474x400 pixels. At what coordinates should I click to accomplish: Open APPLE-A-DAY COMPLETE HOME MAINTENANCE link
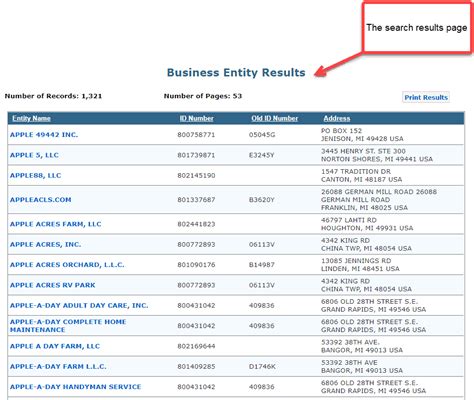(x=68, y=326)
